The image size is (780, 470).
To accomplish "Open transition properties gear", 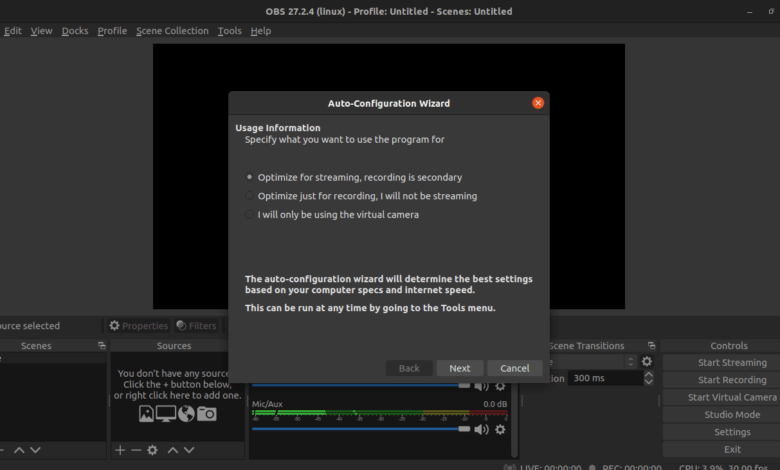I will 647,362.
